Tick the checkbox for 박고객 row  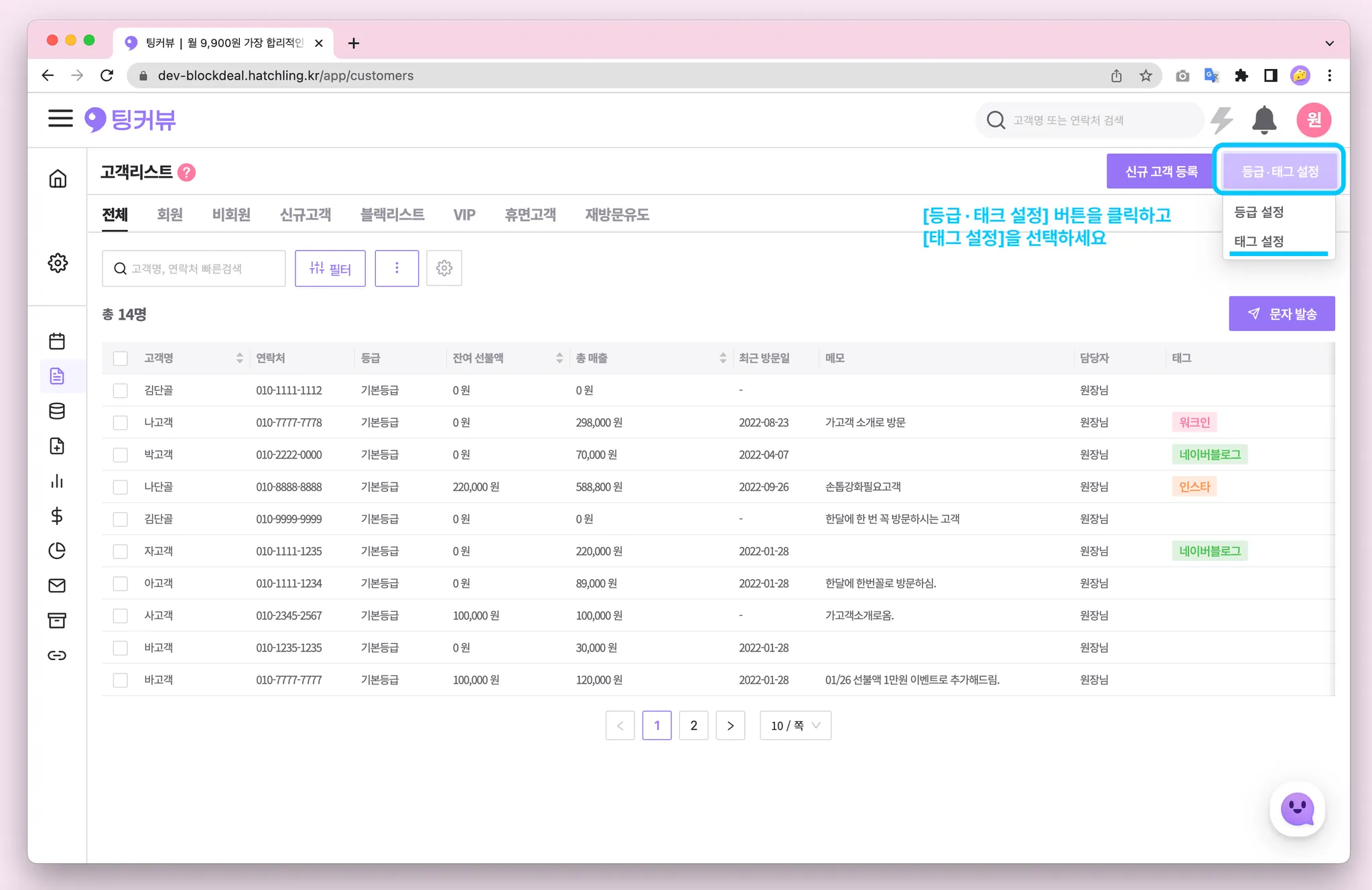click(121, 455)
